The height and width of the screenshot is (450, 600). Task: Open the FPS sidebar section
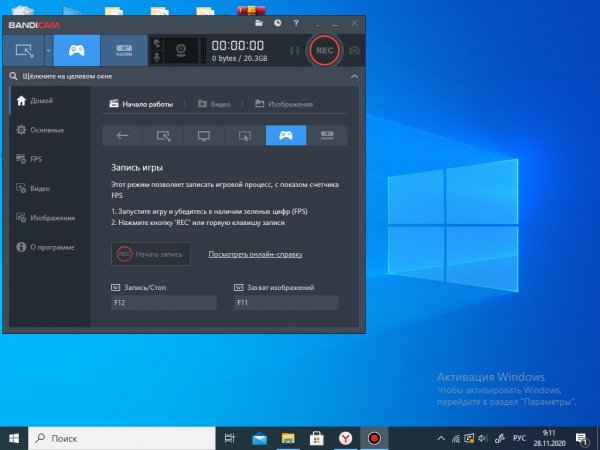[50, 159]
